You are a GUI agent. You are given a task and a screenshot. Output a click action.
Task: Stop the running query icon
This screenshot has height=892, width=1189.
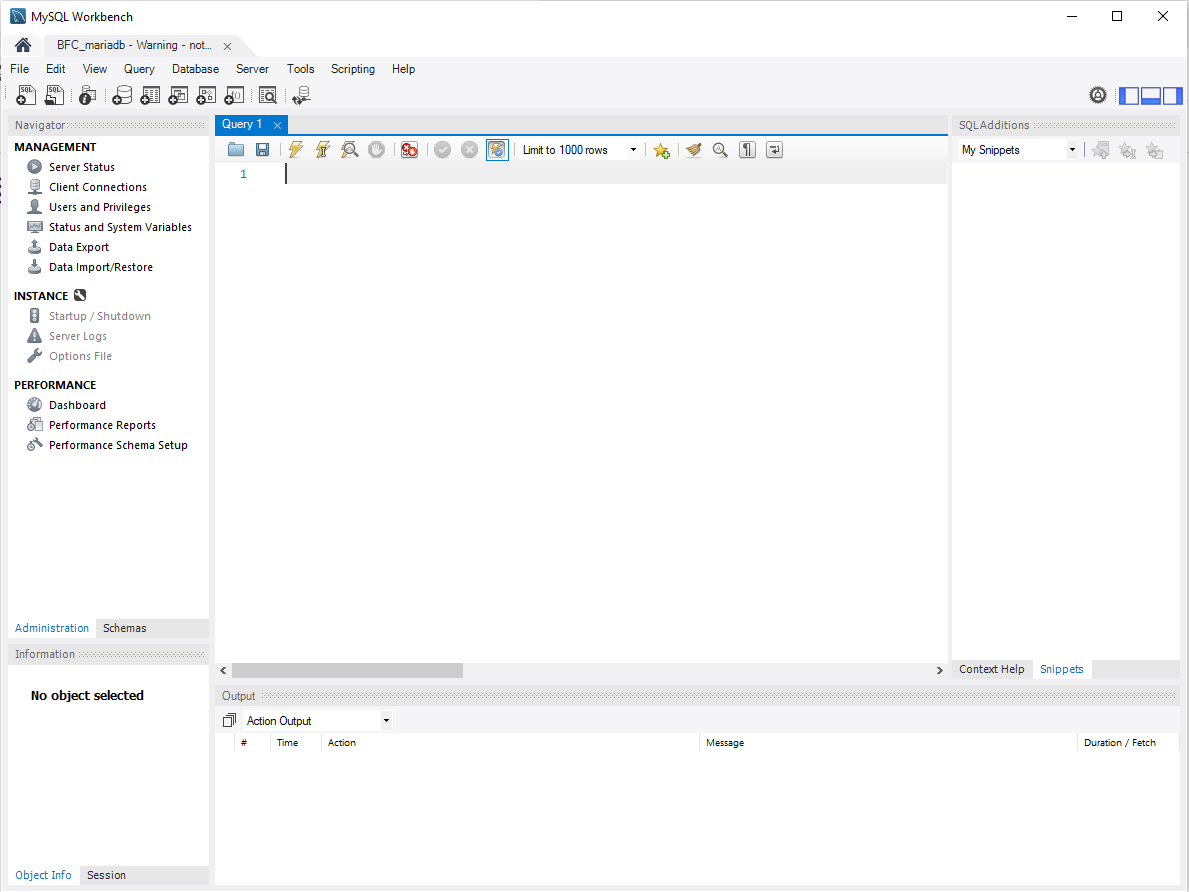click(x=376, y=150)
